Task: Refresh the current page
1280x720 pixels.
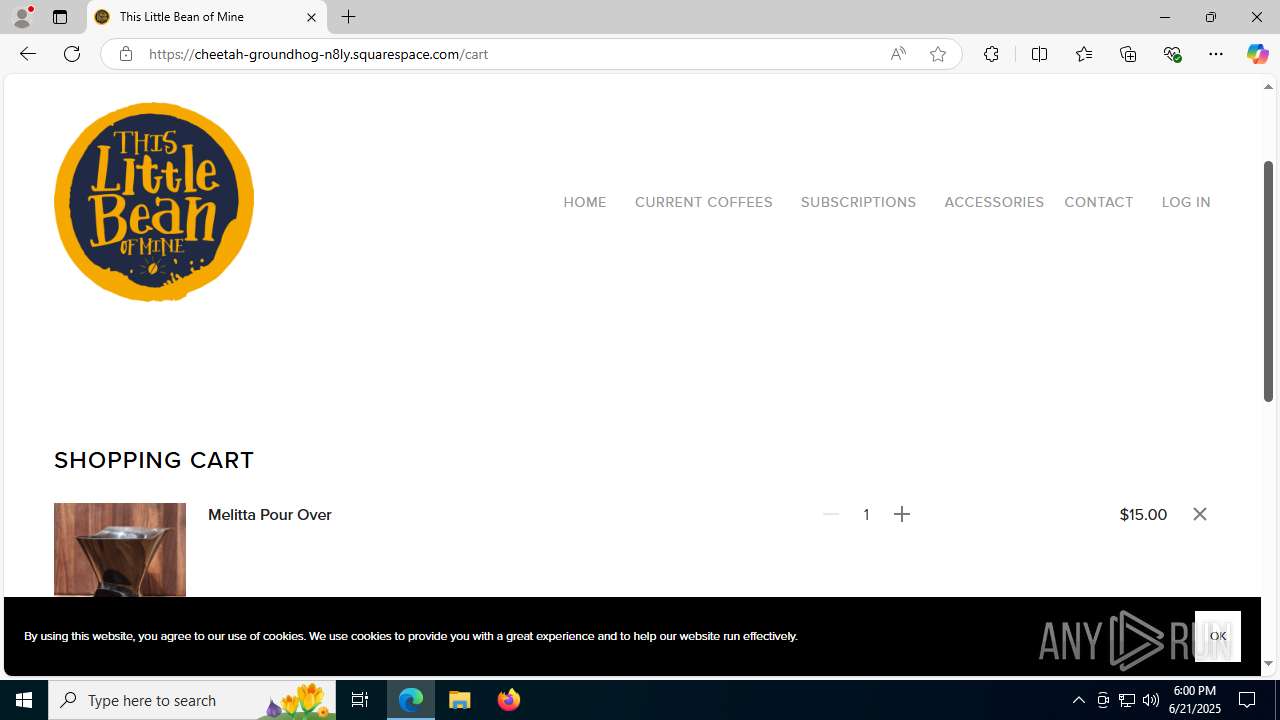Action: click(x=72, y=54)
